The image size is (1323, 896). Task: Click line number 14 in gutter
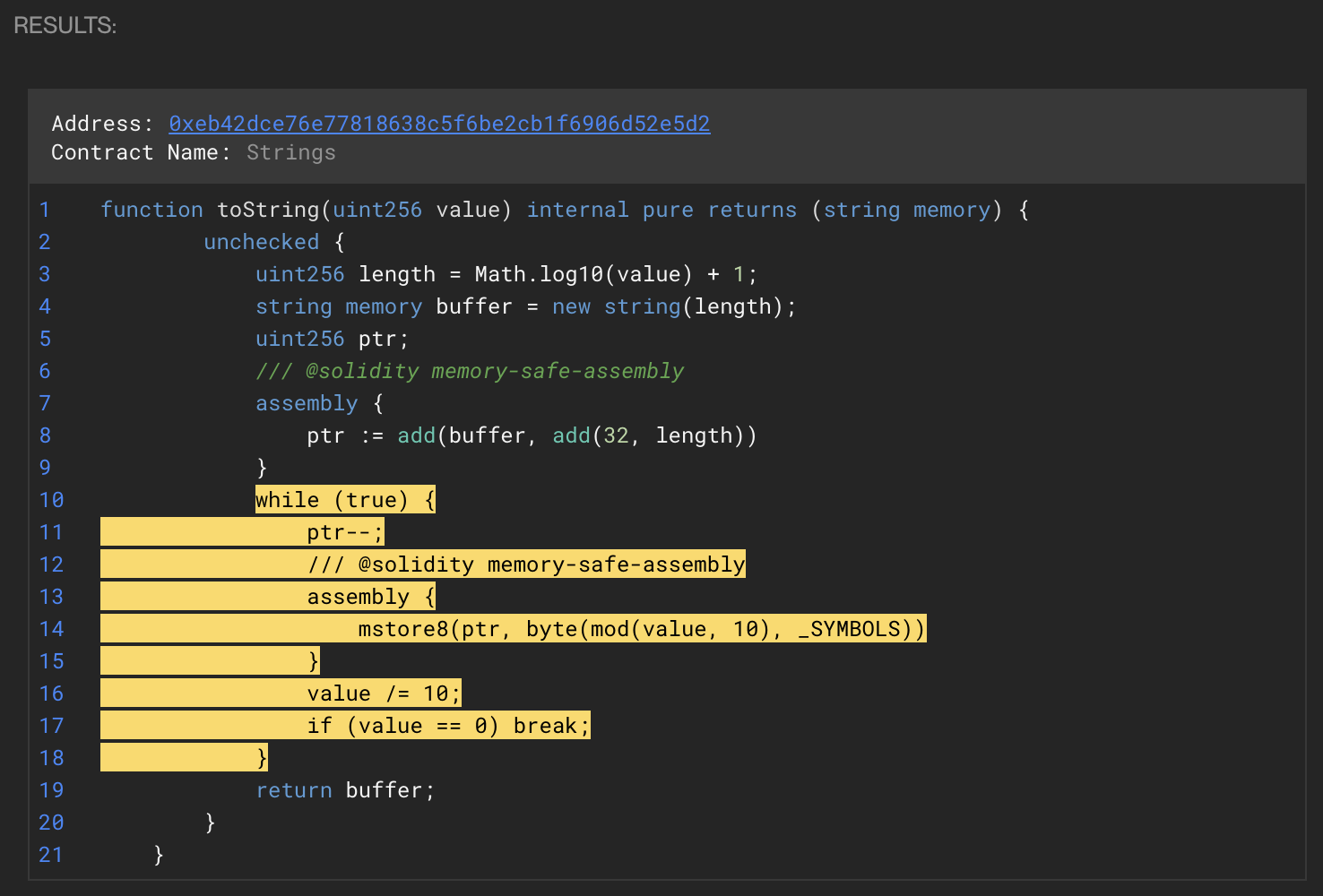click(x=51, y=630)
